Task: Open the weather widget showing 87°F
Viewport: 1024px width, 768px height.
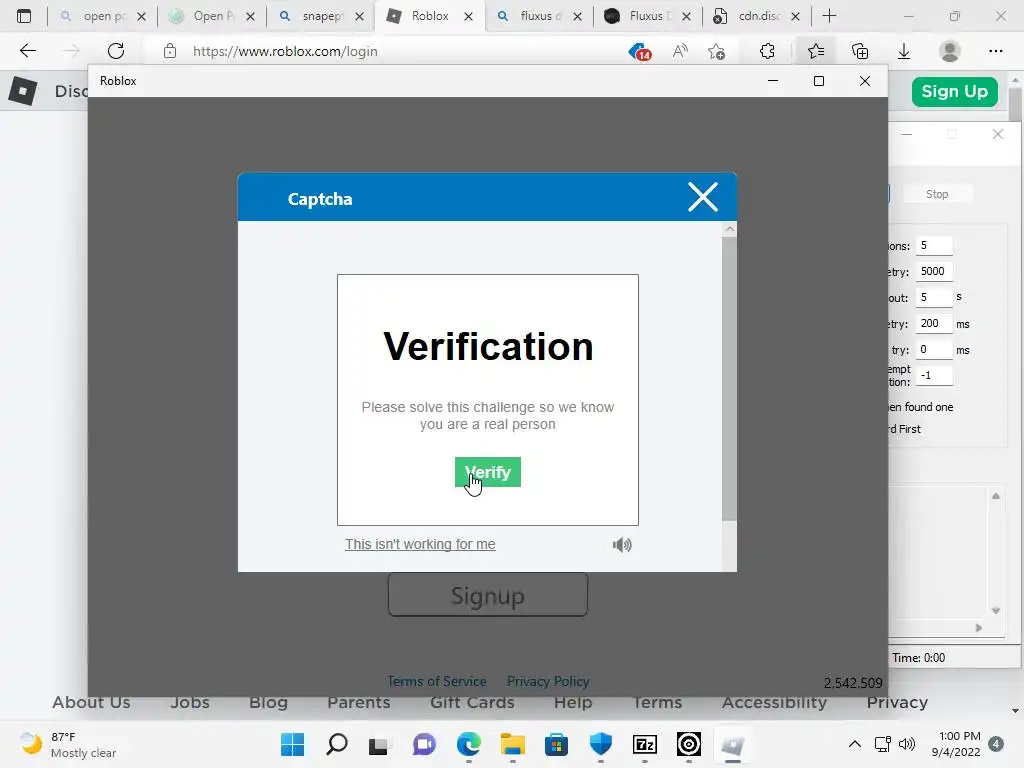Action: point(69,744)
